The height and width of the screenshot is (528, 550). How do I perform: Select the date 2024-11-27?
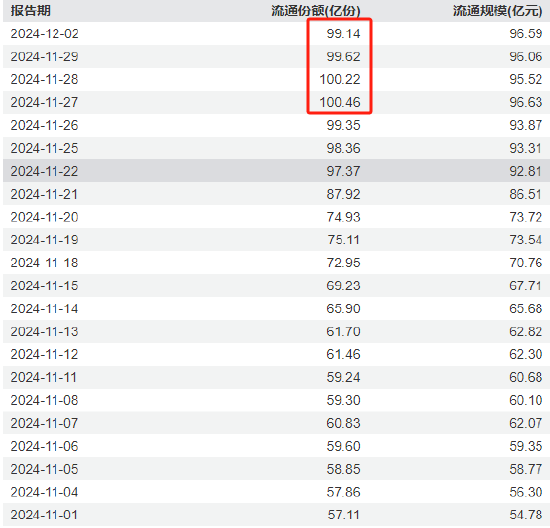tap(45, 102)
